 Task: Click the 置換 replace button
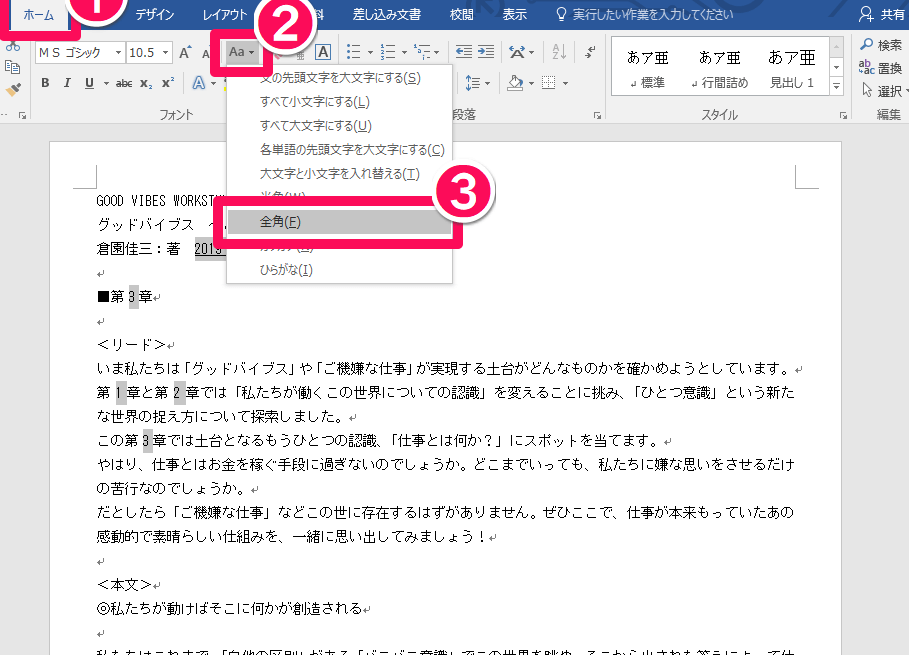[881, 68]
